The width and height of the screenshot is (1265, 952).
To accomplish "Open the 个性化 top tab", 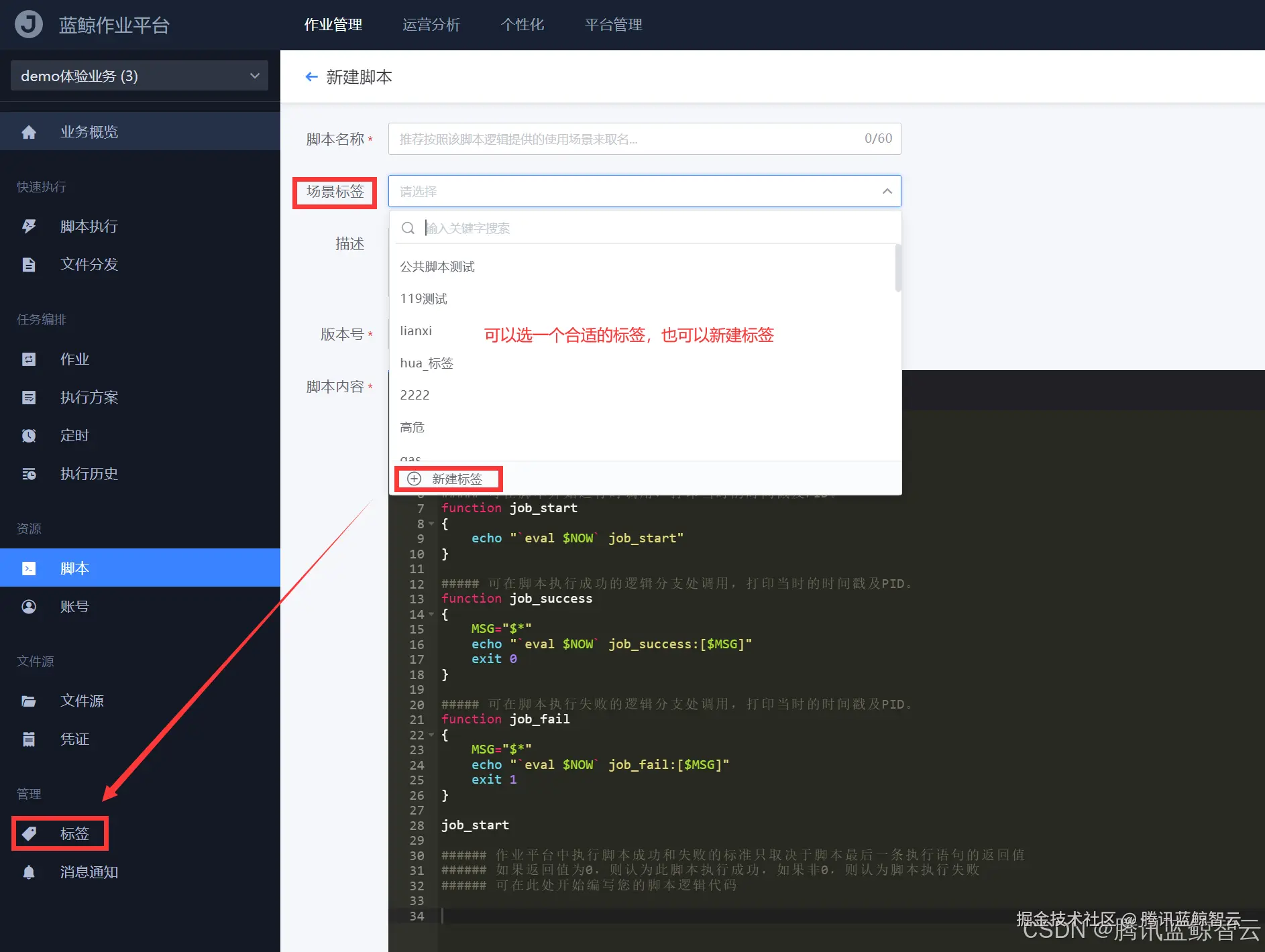I will [x=522, y=25].
